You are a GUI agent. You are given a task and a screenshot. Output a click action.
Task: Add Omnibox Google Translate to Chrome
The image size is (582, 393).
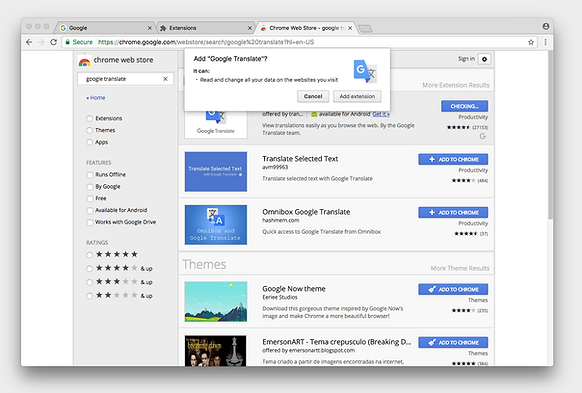tap(453, 213)
